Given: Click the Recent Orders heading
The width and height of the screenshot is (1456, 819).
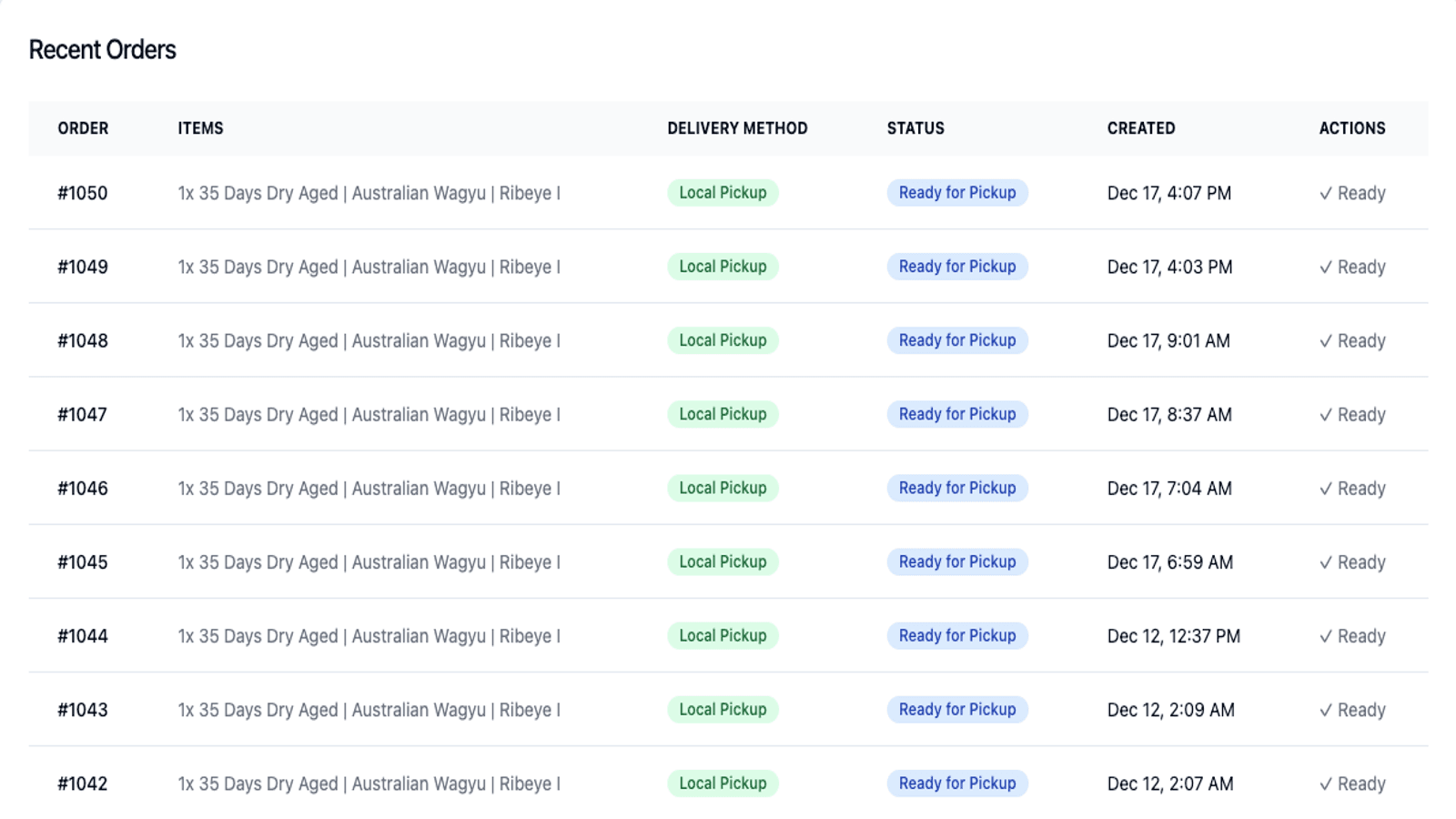Looking at the screenshot, I should pyautogui.click(x=102, y=50).
